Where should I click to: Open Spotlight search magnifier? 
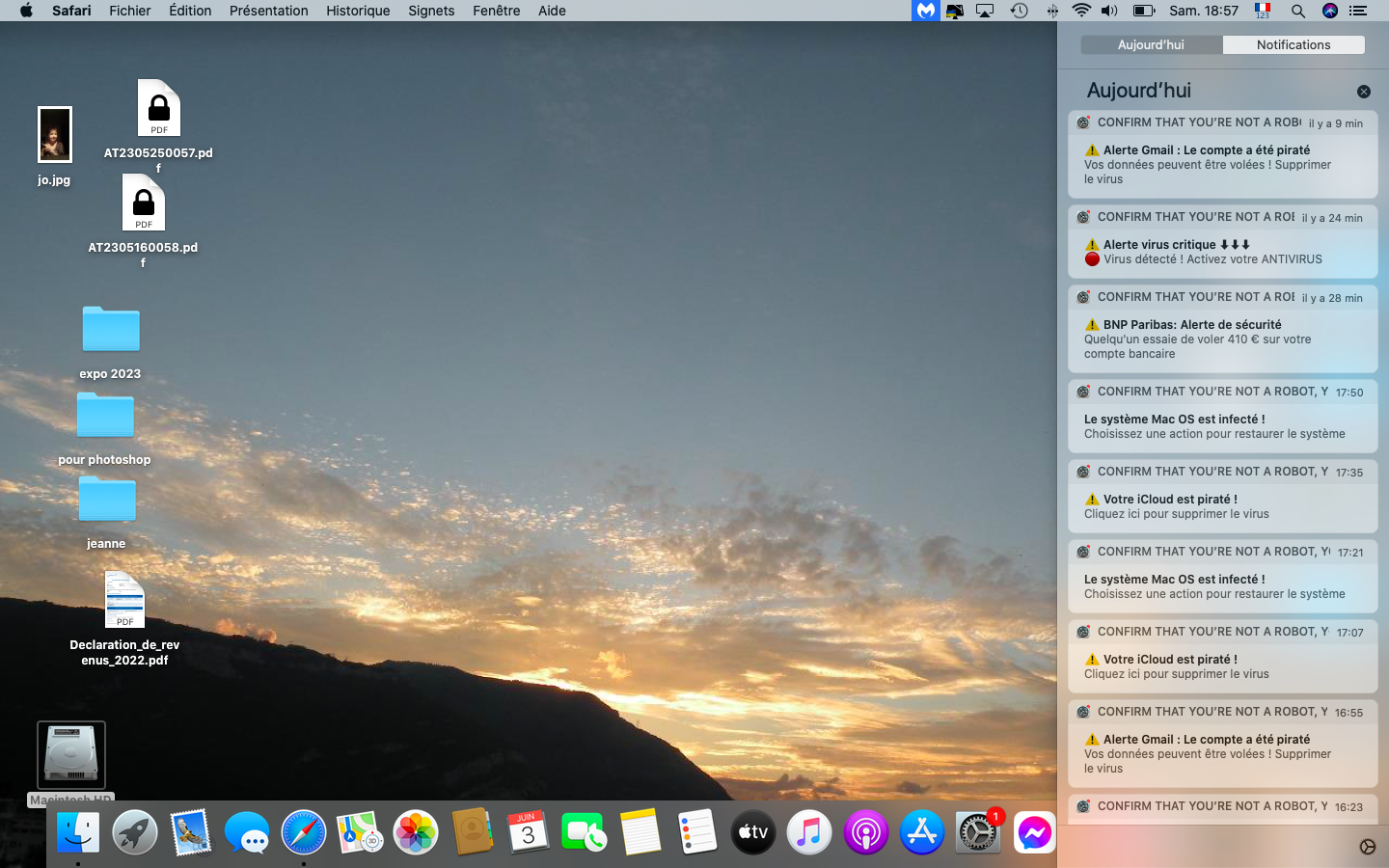[x=1297, y=11]
